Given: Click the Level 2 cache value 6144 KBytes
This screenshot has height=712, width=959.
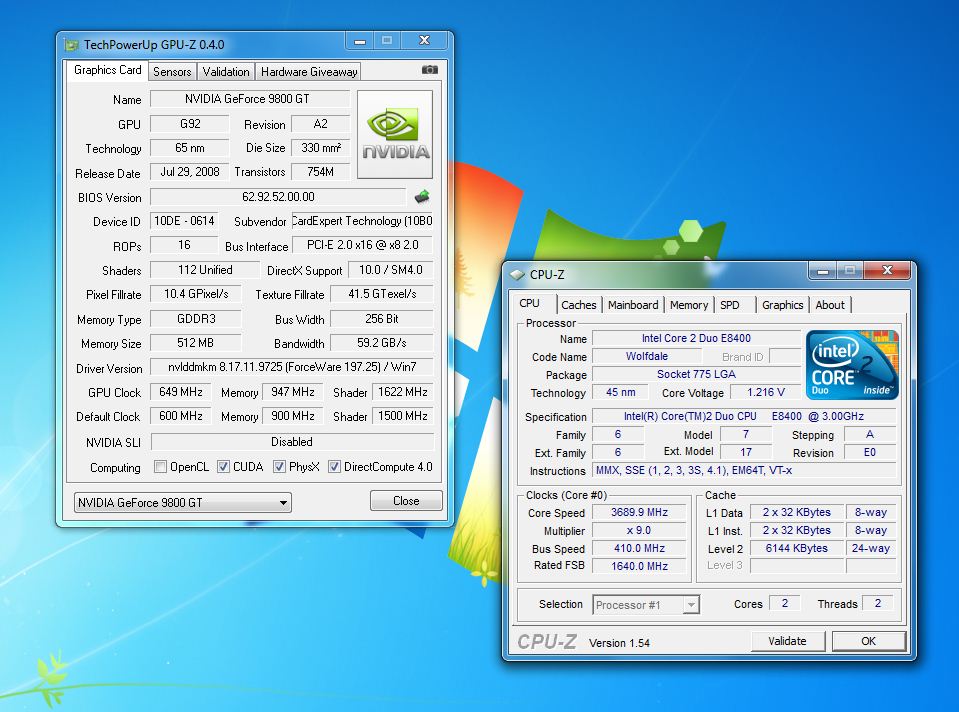Looking at the screenshot, I should tap(796, 549).
